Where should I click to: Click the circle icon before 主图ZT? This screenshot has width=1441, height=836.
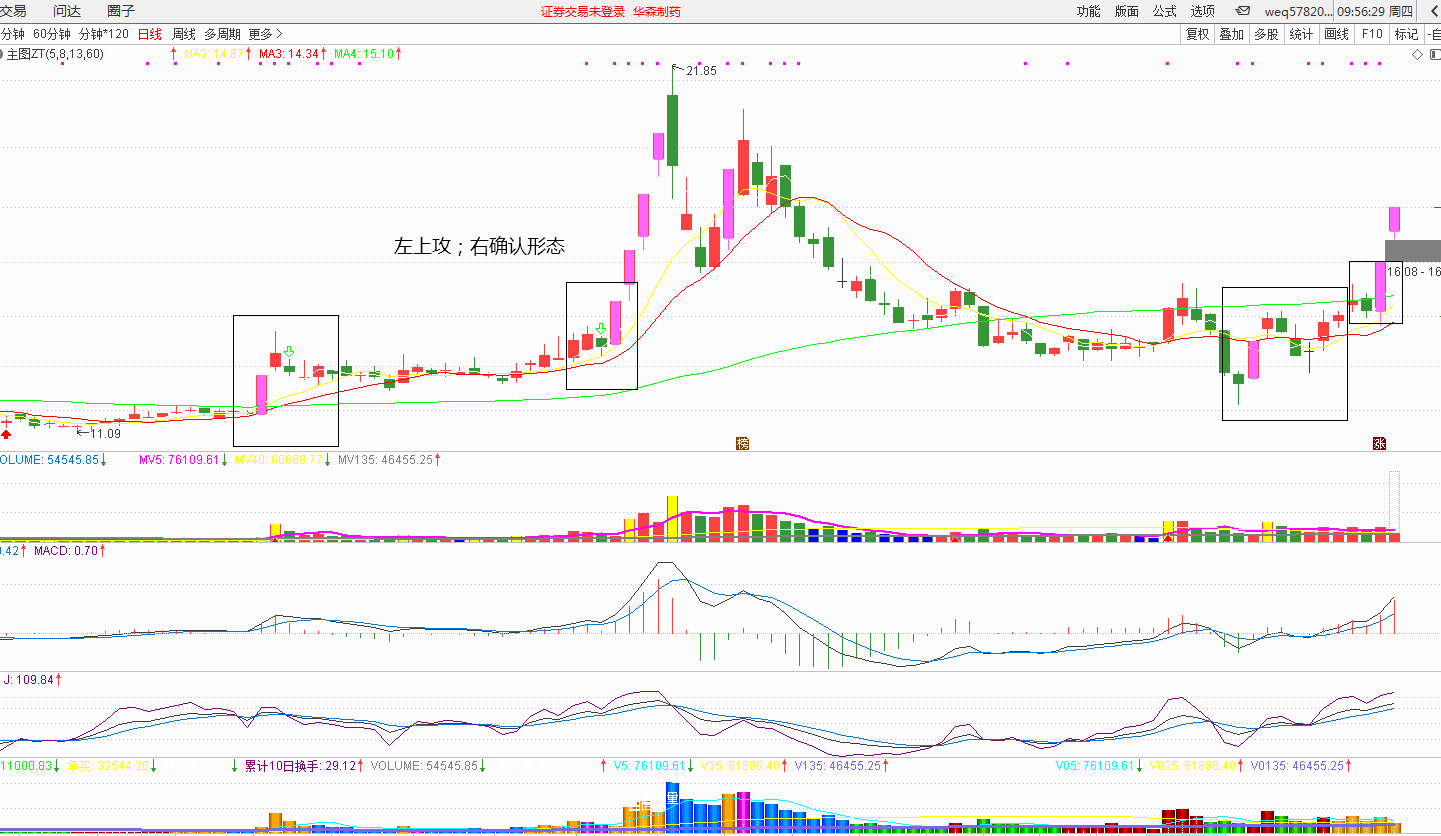[2, 54]
